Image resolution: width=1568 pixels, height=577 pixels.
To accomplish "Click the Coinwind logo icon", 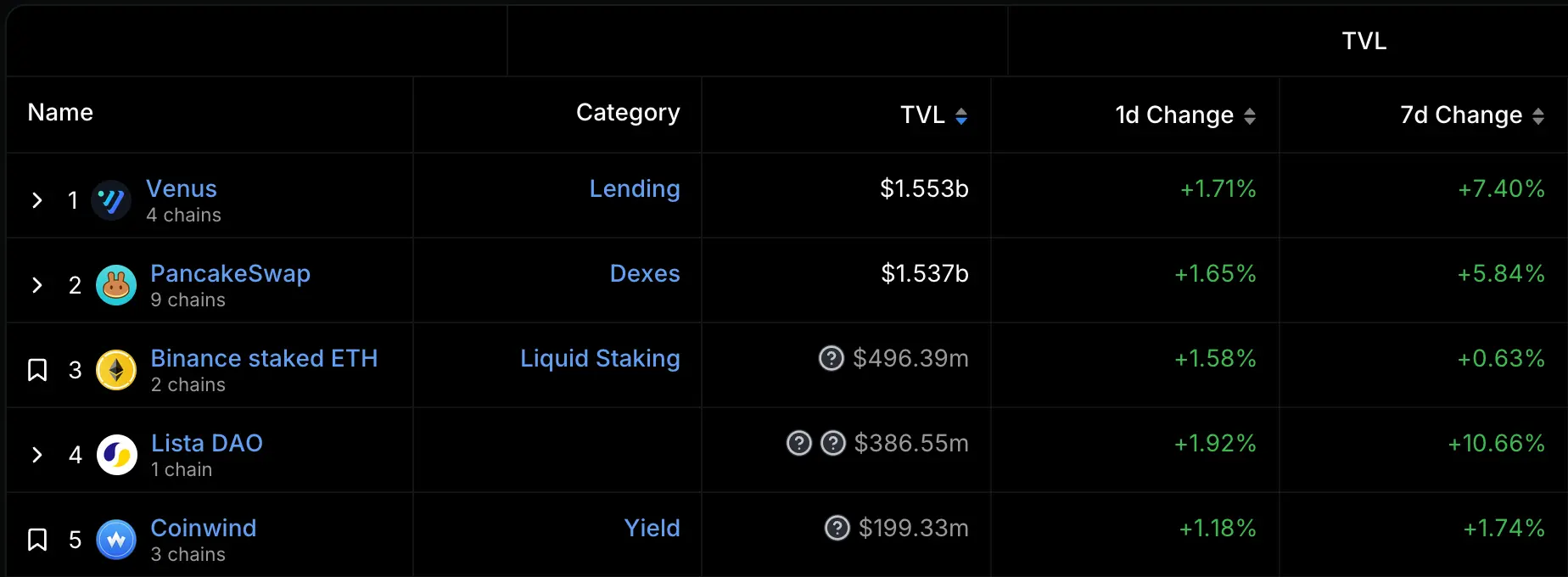I will click(x=116, y=540).
